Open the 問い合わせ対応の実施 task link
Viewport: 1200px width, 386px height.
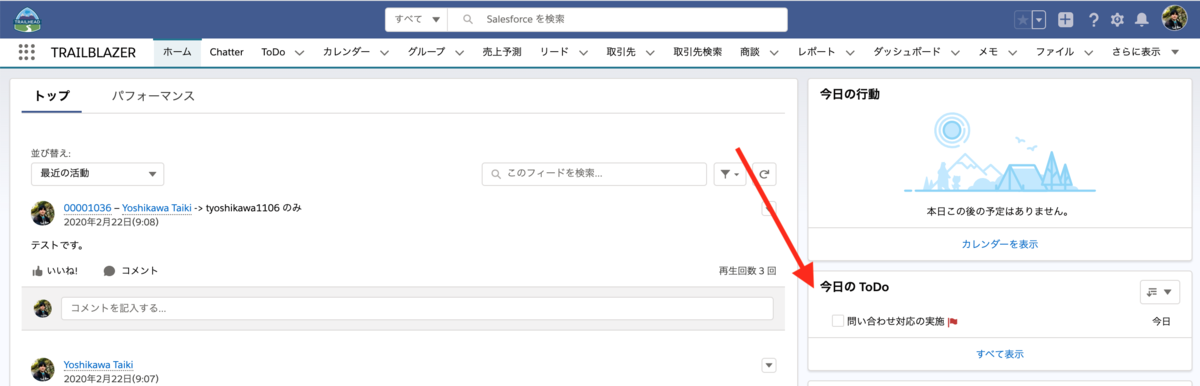895,322
